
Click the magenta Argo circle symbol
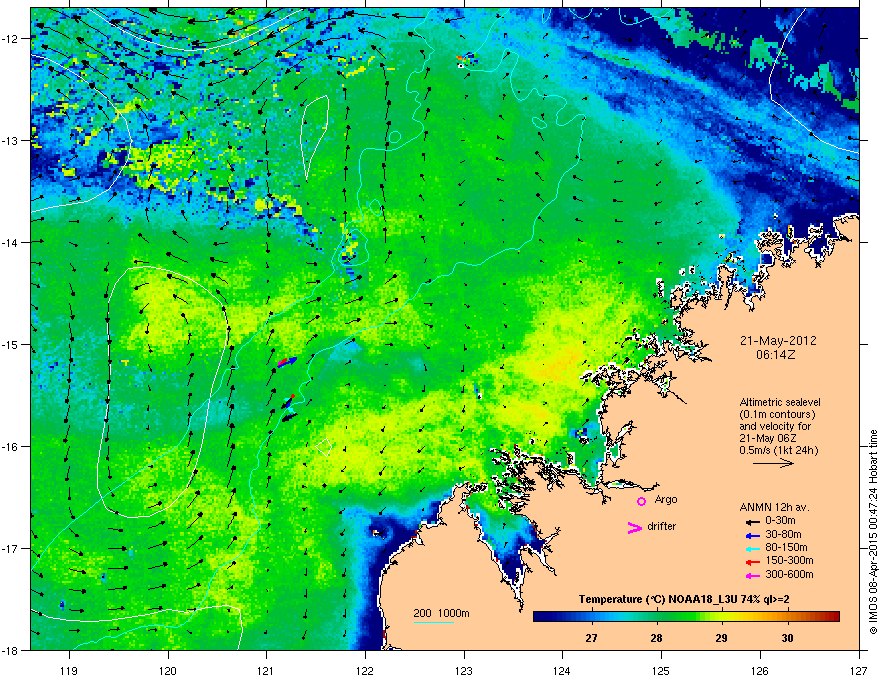(x=641, y=501)
